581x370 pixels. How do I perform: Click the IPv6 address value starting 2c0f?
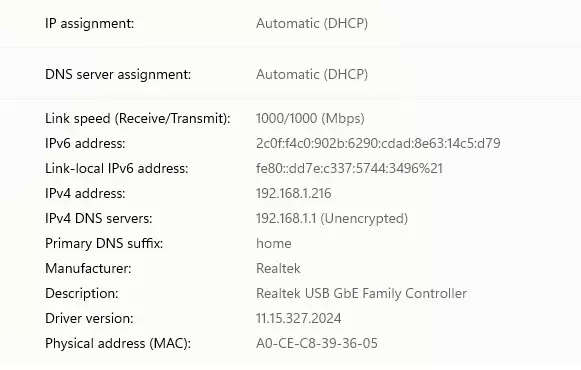[378, 143]
